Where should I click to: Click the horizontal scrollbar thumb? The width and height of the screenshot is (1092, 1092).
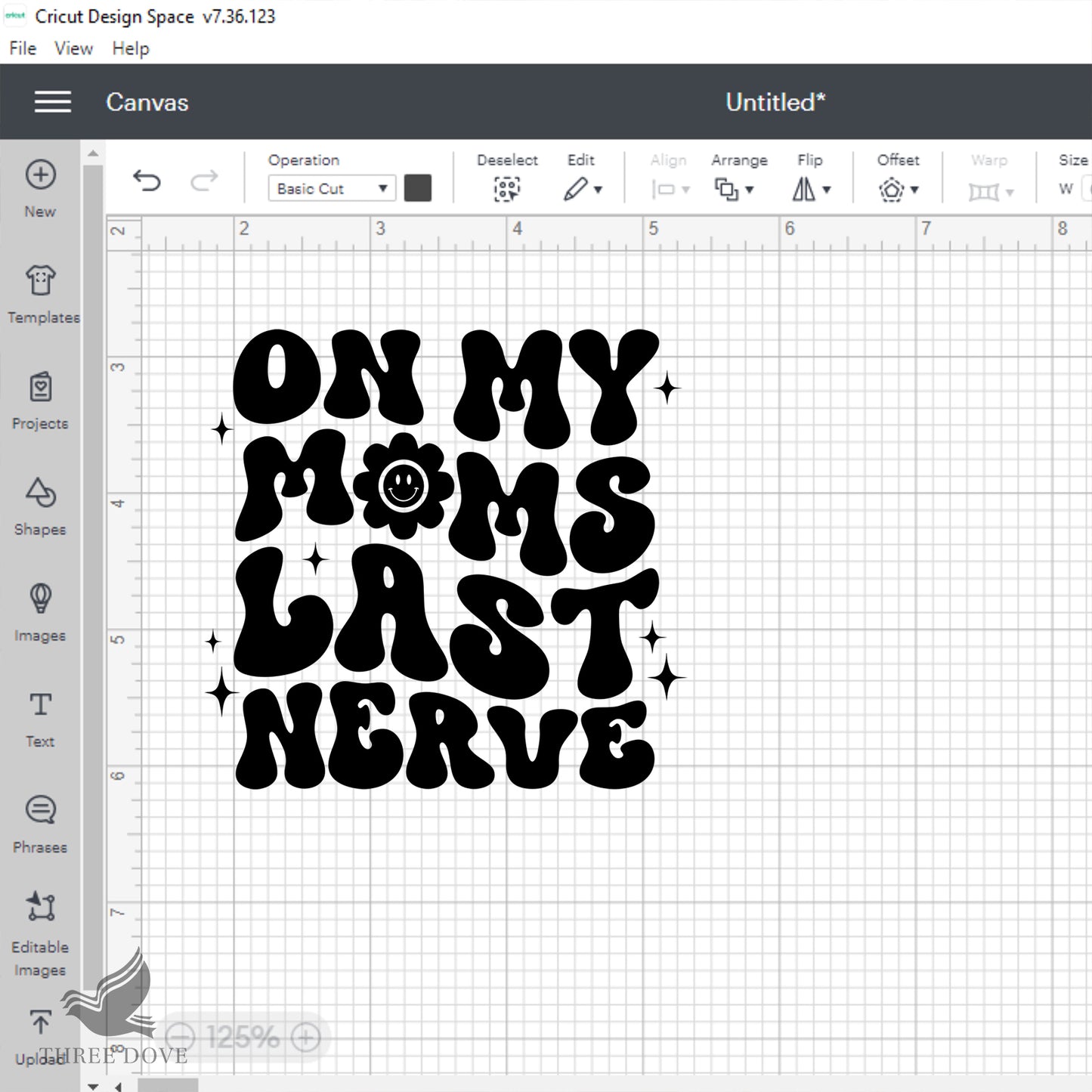[168, 1086]
